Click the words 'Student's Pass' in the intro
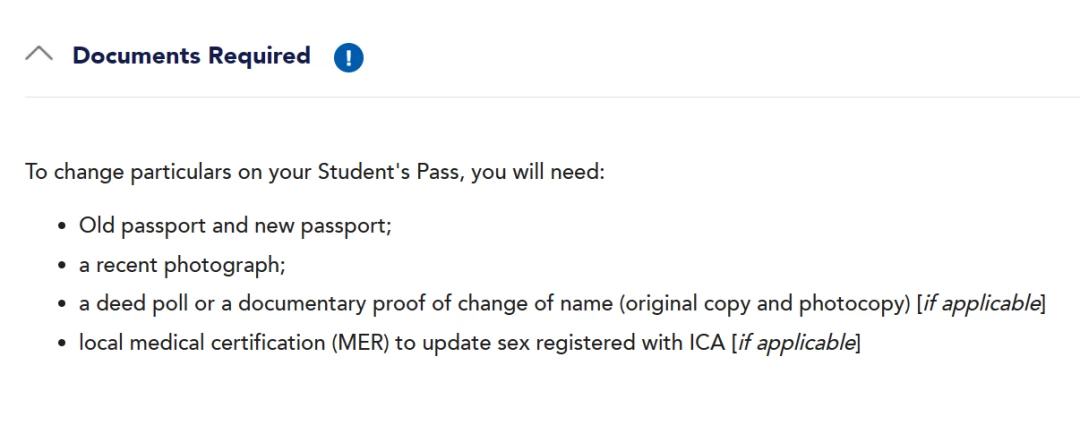This screenshot has height=425, width=1080. pyautogui.click(x=388, y=172)
